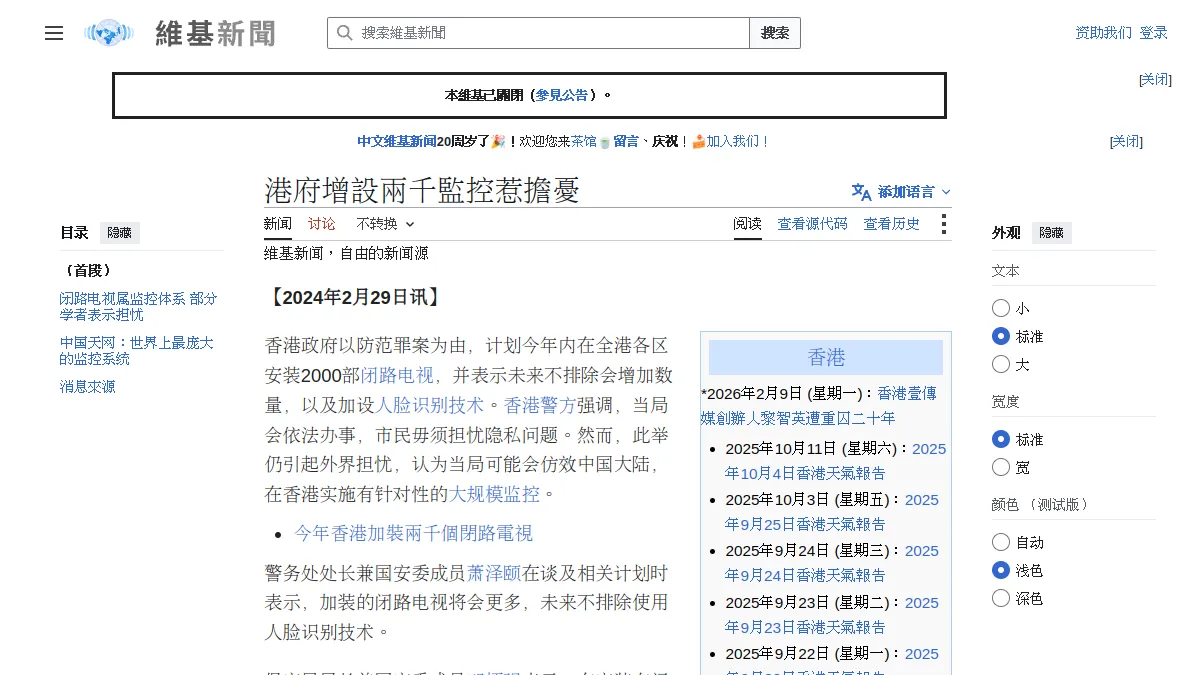Open 今年香港加裝兩千個閉路電視 link
This screenshot has height=675, width=1200.
point(414,533)
